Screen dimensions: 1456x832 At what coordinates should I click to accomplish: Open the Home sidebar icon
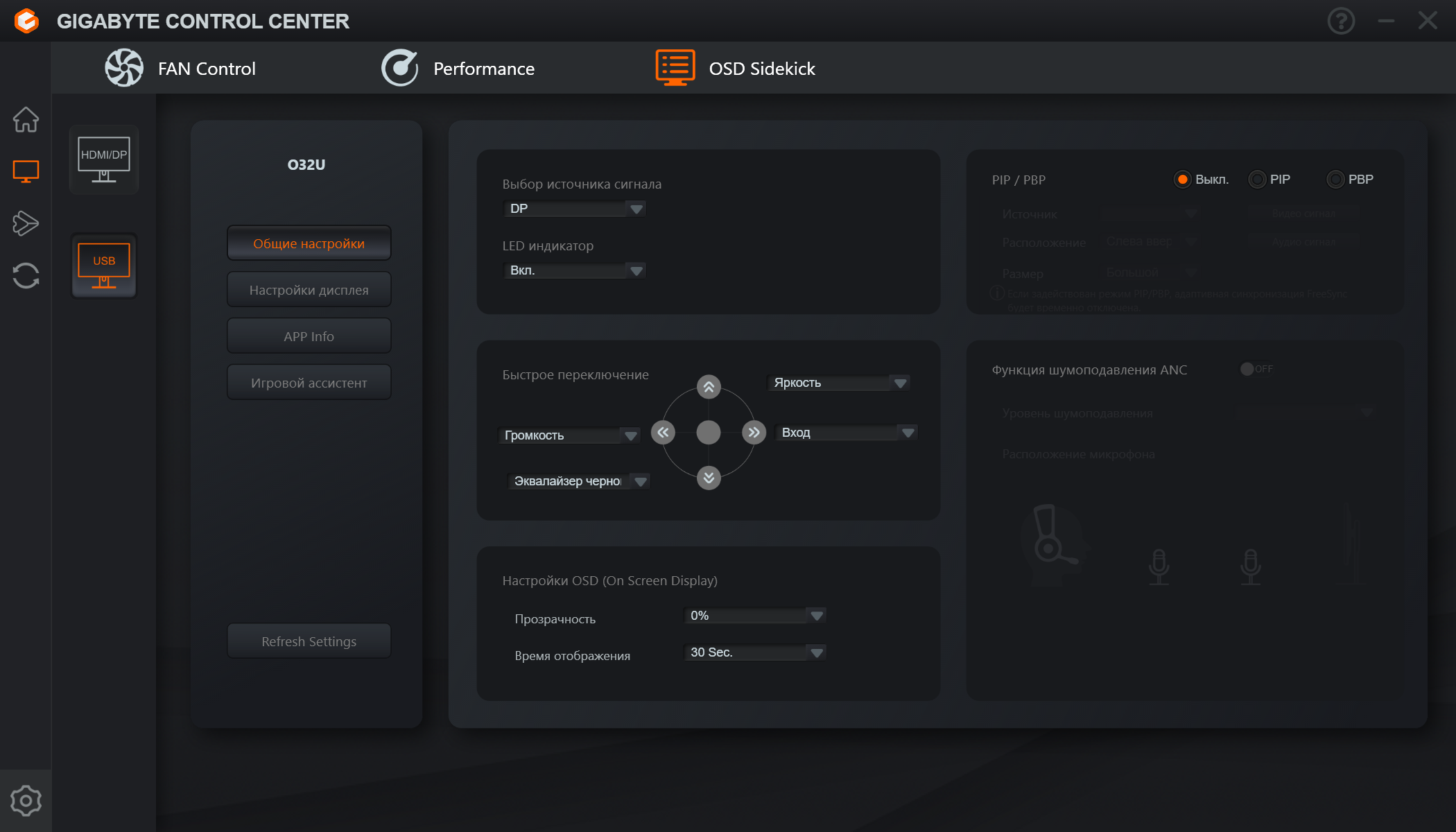tap(26, 120)
